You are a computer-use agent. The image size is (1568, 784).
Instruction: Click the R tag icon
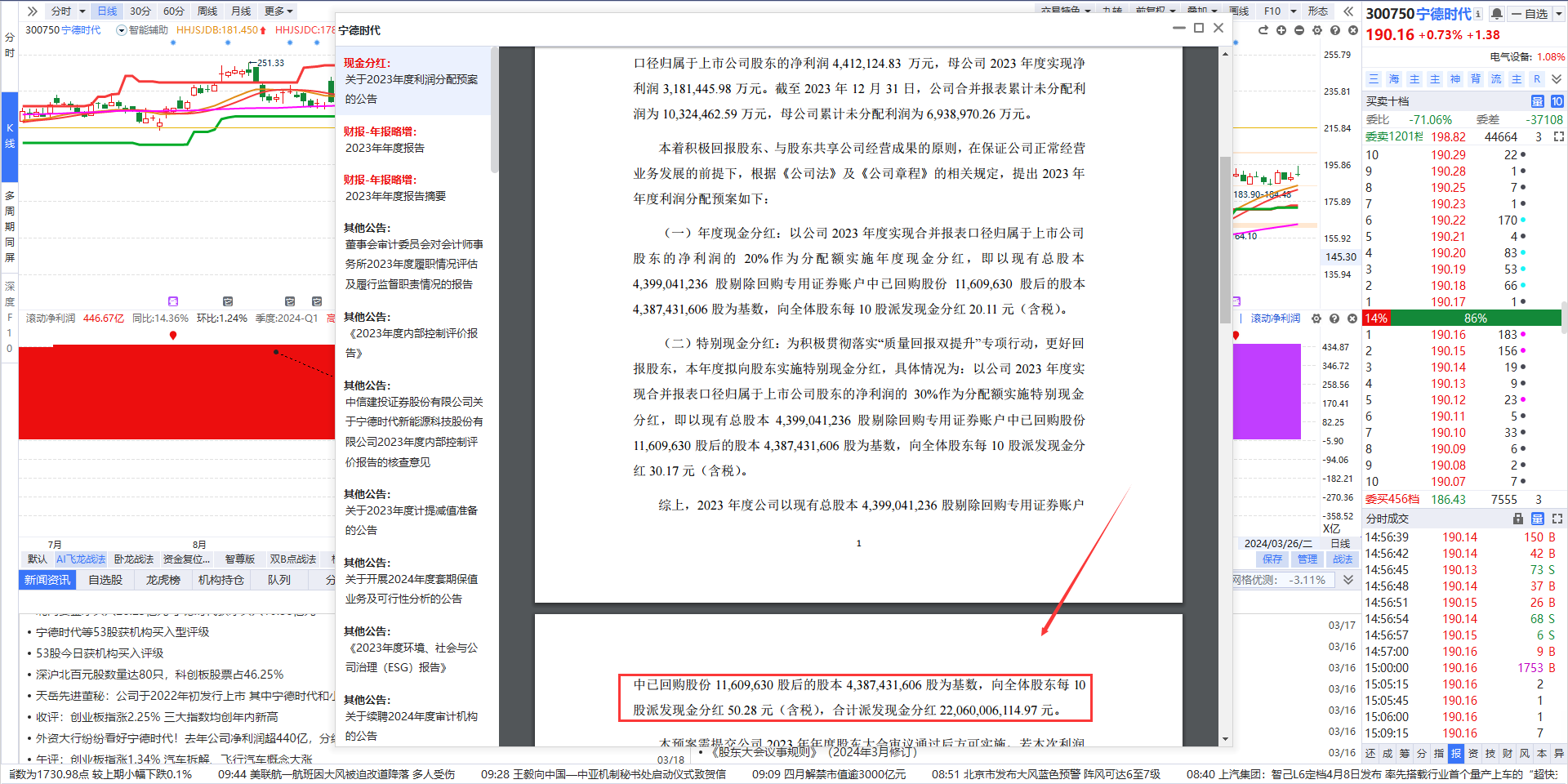click(1537, 79)
